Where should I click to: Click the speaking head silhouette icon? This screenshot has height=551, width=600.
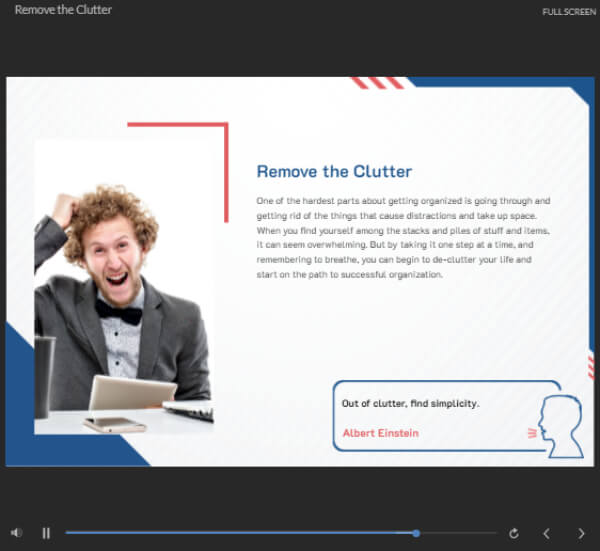tap(561, 426)
